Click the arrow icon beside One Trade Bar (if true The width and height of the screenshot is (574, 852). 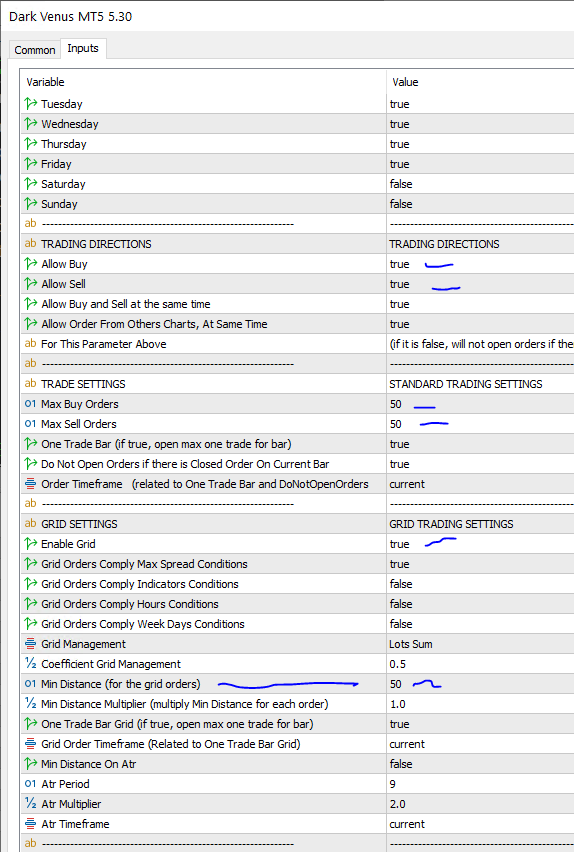30,444
